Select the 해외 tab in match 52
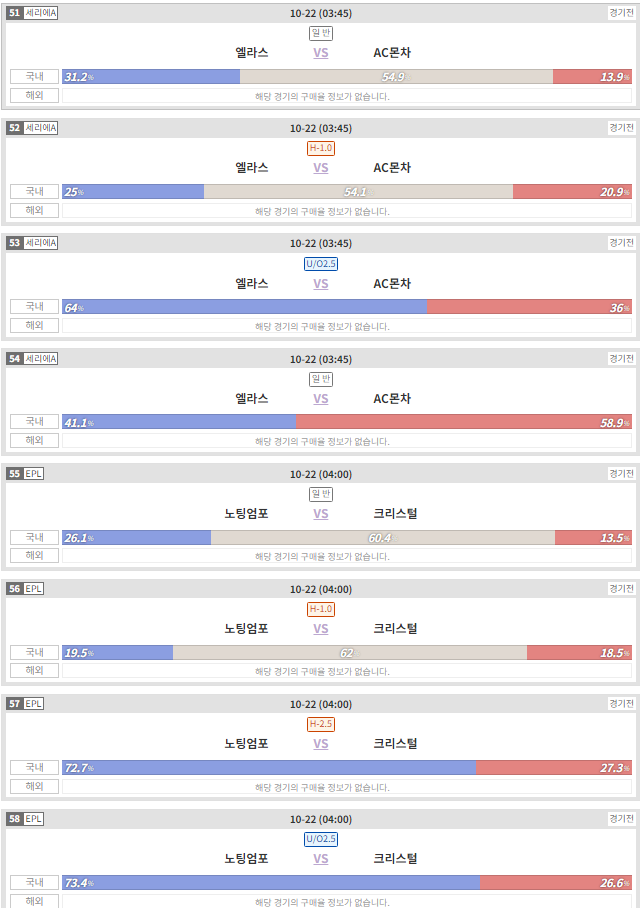Viewport: 640px width, 908px height. click(x=35, y=210)
